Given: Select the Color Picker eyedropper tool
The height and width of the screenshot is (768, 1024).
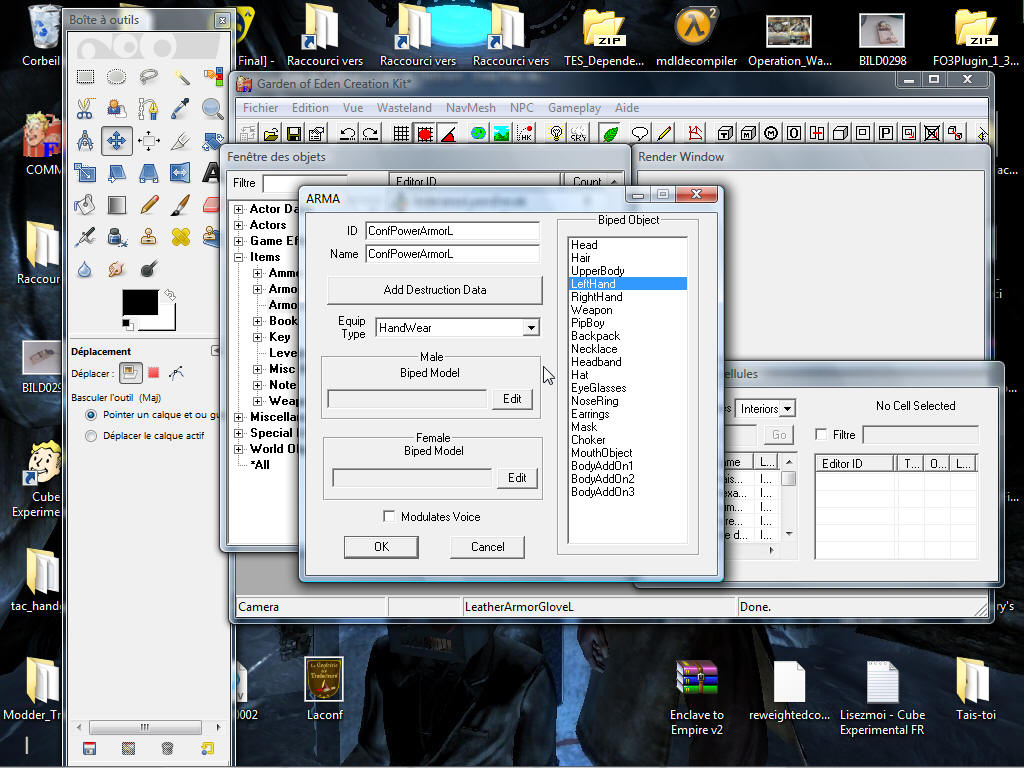Looking at the screenshot, I should pos(181,108).
